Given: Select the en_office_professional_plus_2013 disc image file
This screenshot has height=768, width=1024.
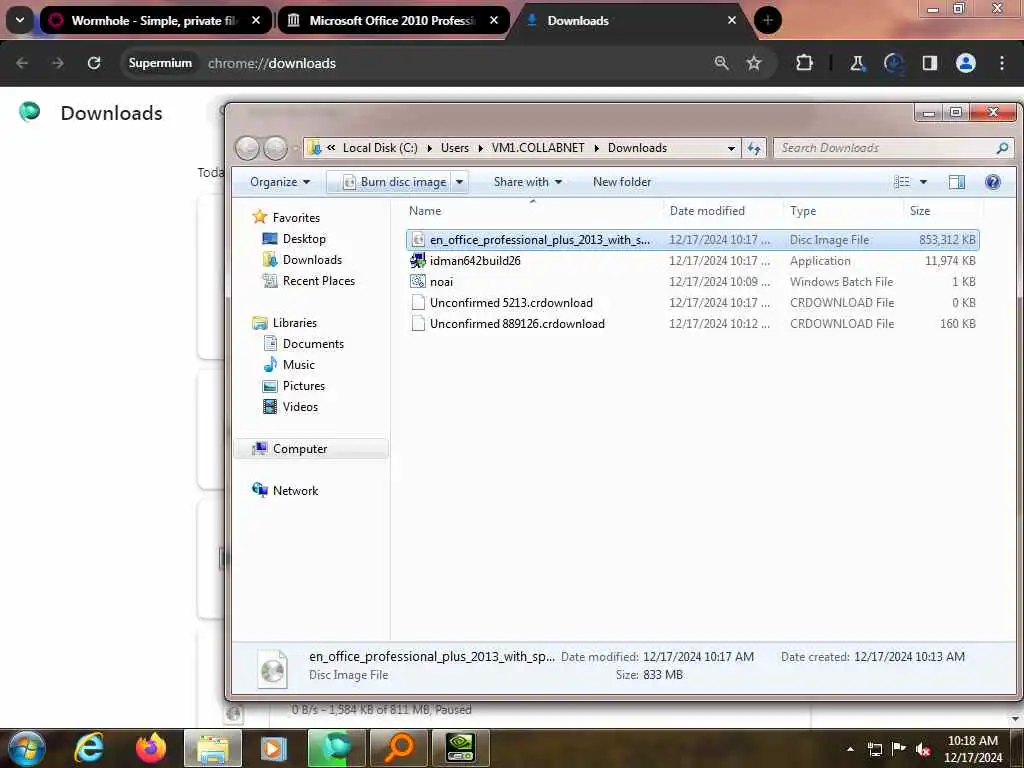Looking at the screenshot, I should 692,240.
